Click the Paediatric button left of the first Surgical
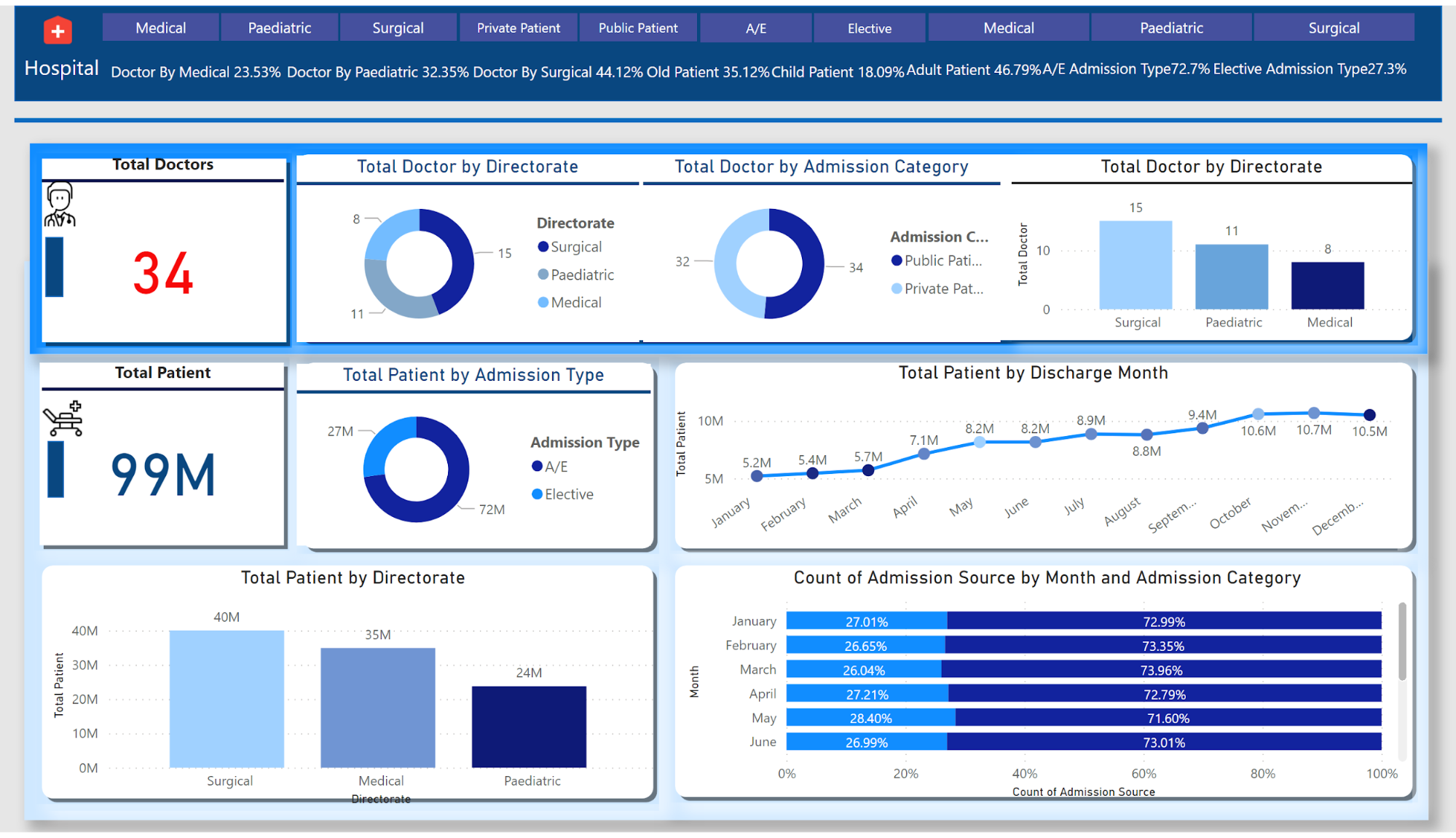 tap(279, 28)
